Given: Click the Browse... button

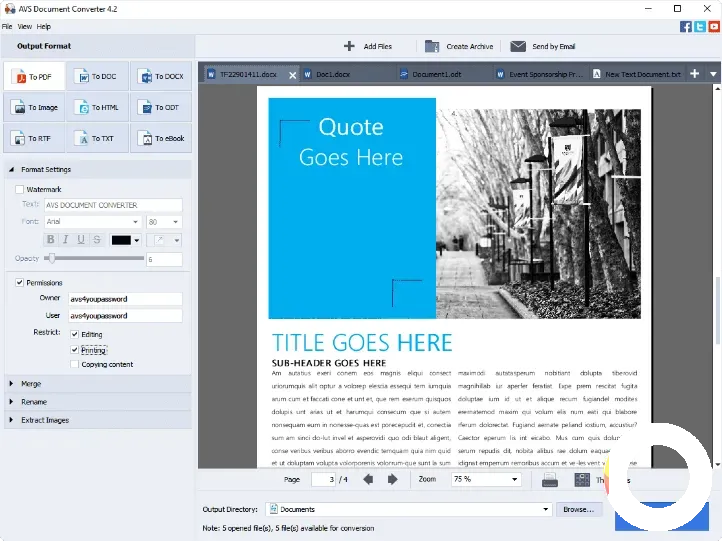Looking at the screenshot, I should 579,509.
